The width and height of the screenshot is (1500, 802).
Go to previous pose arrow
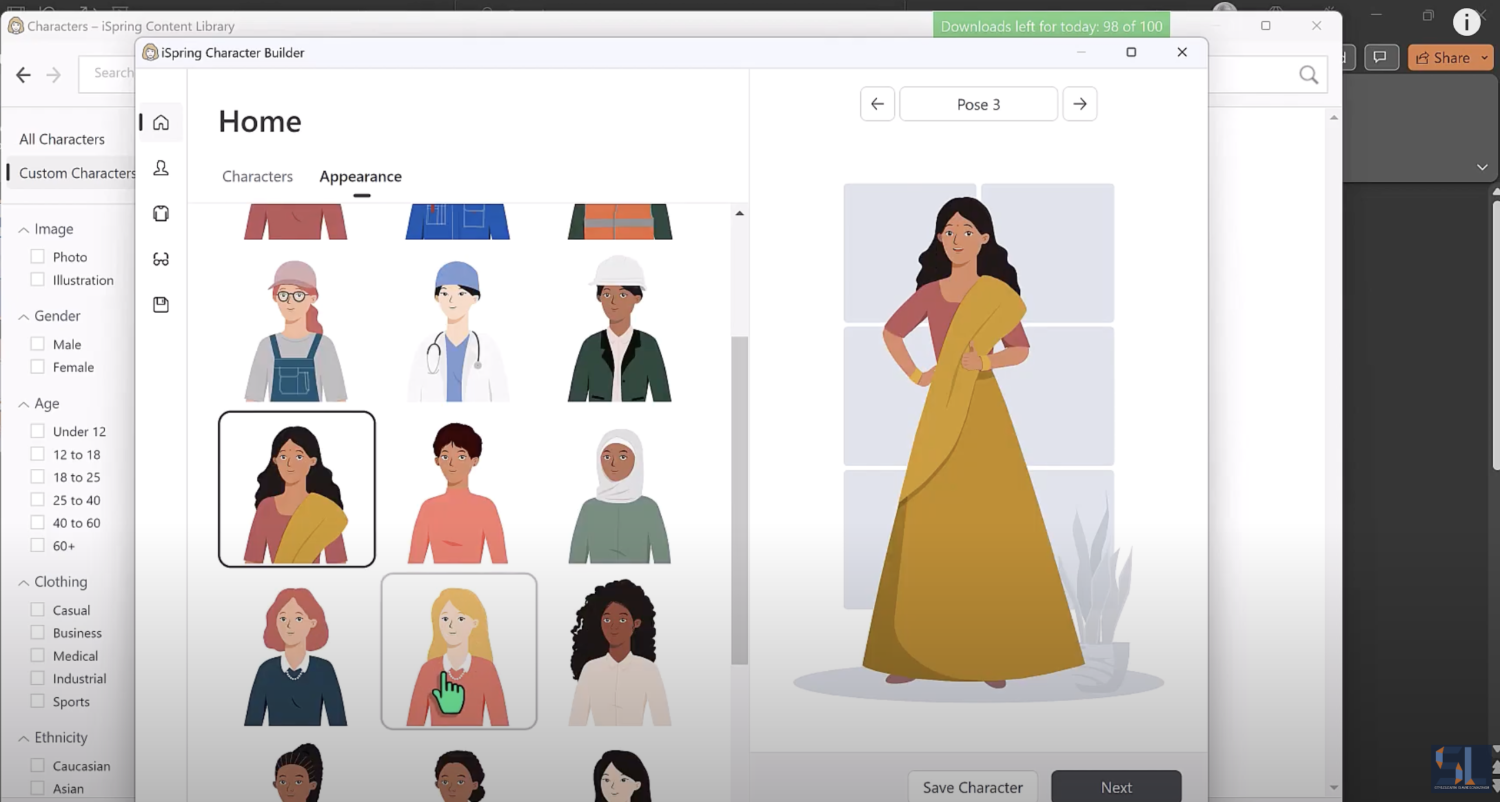point(877,104)
